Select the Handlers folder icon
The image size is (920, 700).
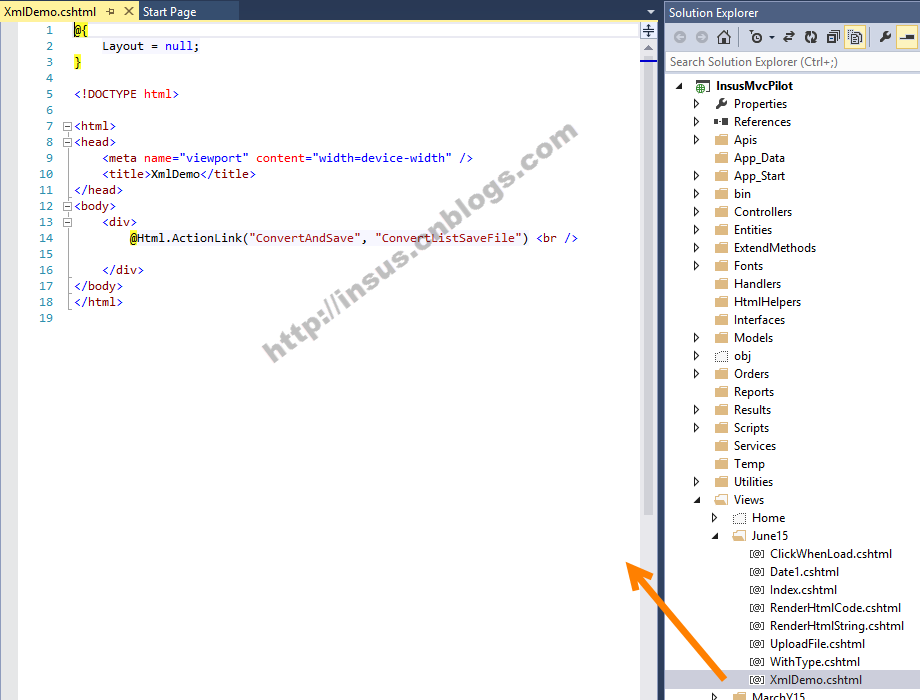click(721, 284)
